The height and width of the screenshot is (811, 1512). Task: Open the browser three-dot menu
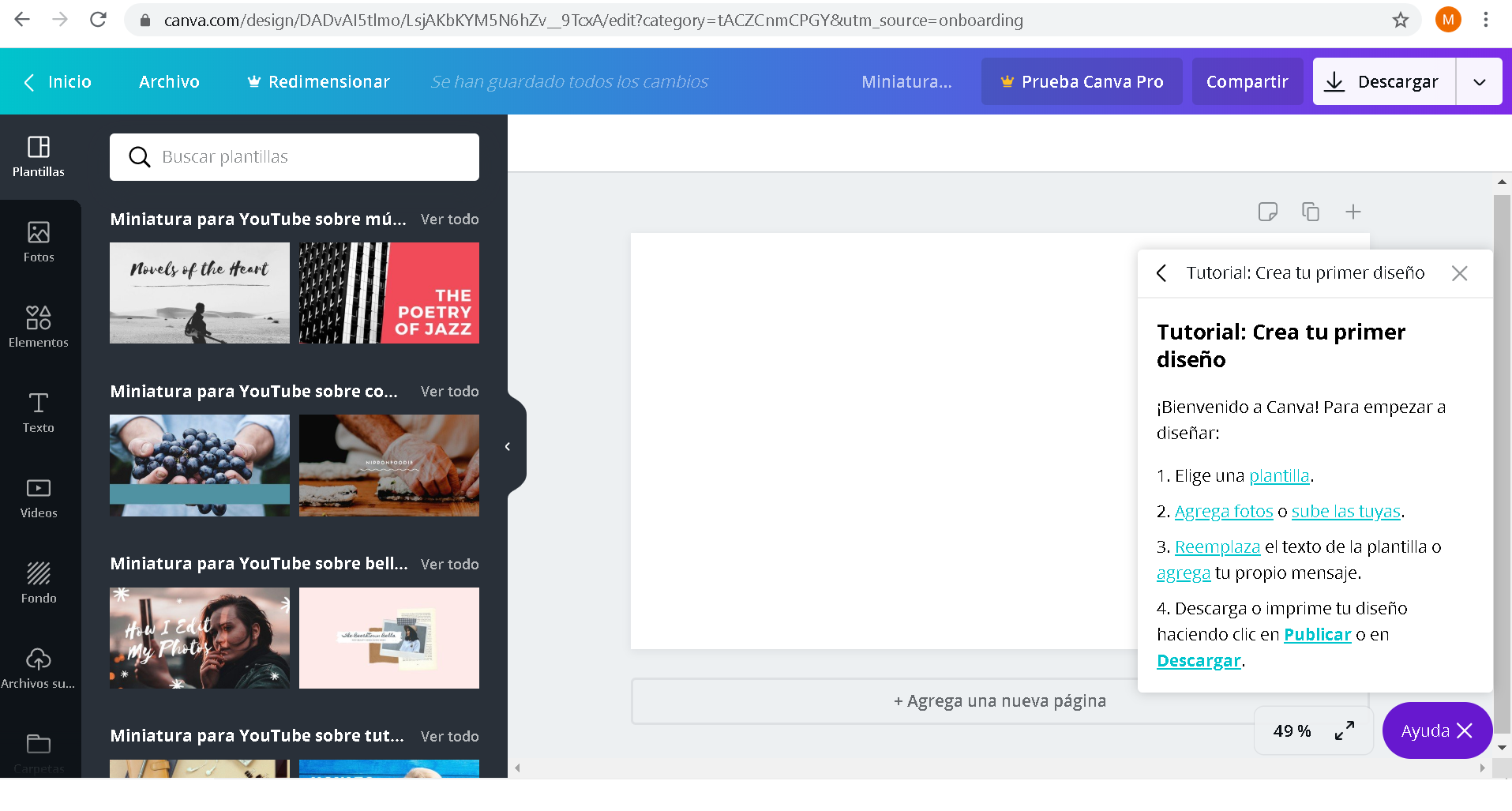click(1486, 20)
